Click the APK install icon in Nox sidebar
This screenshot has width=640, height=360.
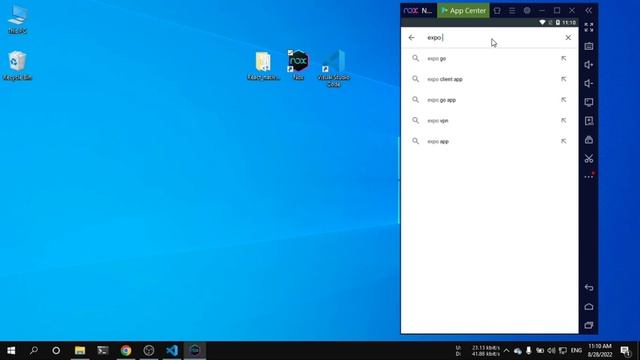pos(589,121)
